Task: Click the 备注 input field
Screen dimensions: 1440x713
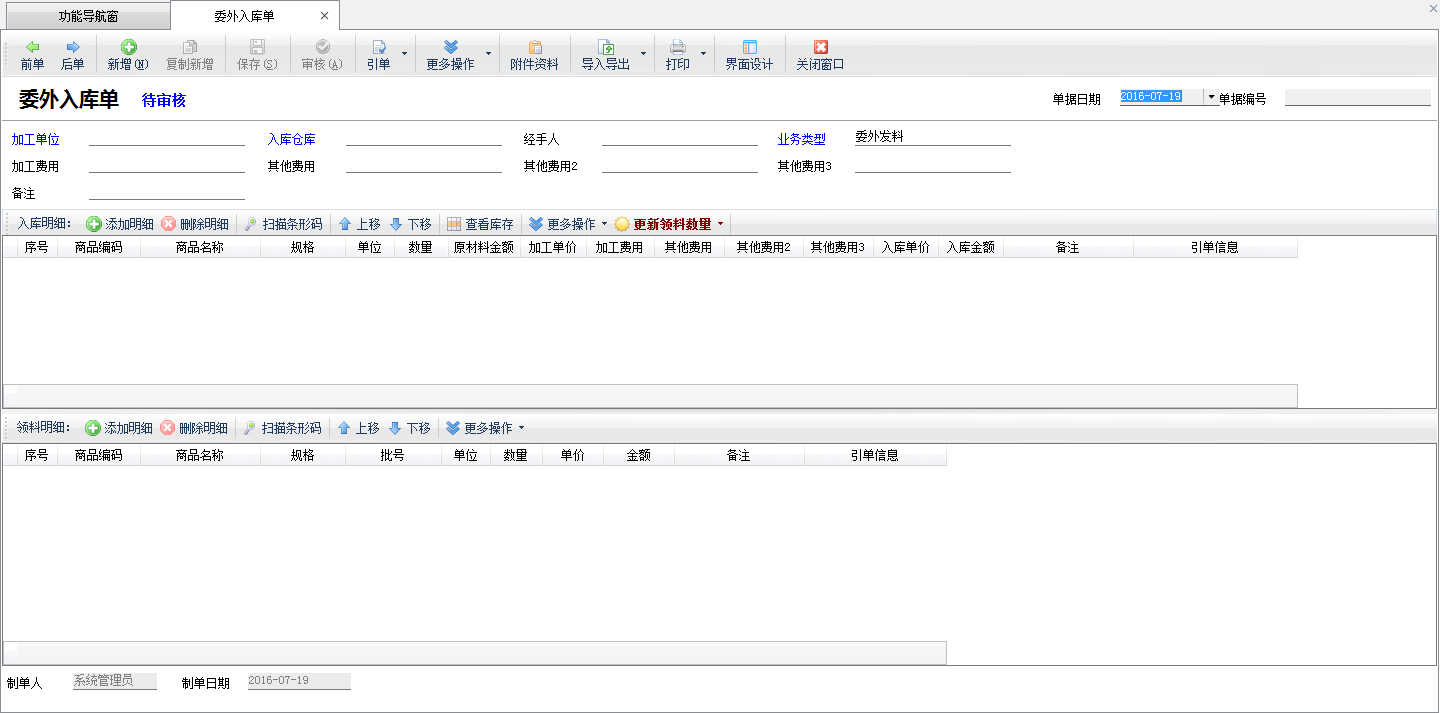Action: pyautogui.click(x=166, y=192)
